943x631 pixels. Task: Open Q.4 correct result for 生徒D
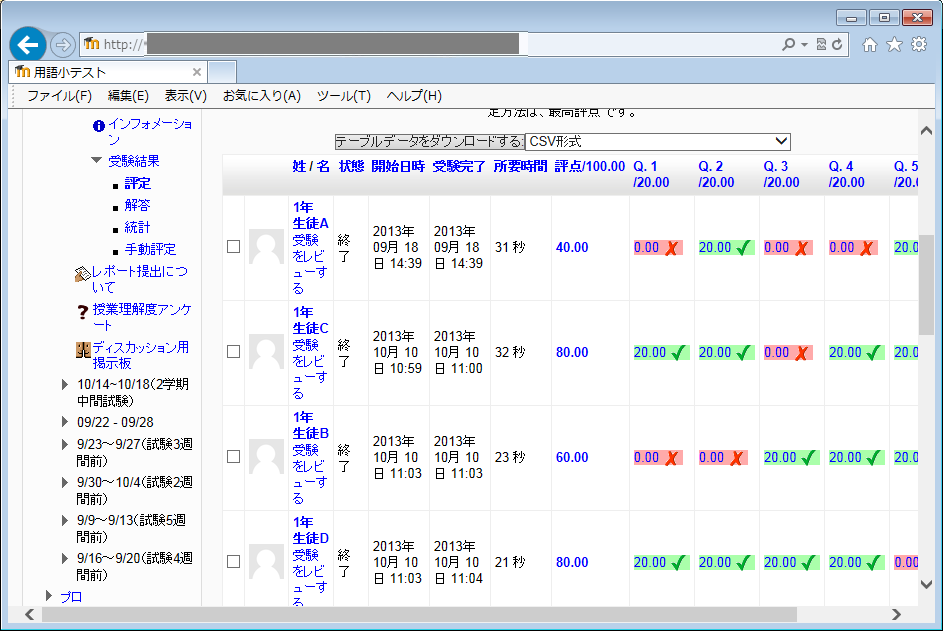[x=855, y=562]
